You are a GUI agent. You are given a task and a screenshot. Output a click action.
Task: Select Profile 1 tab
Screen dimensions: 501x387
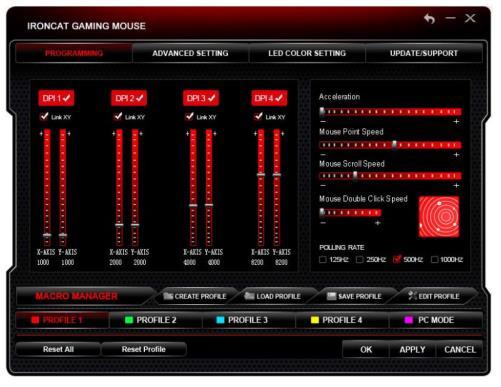[x=62, y=320]
